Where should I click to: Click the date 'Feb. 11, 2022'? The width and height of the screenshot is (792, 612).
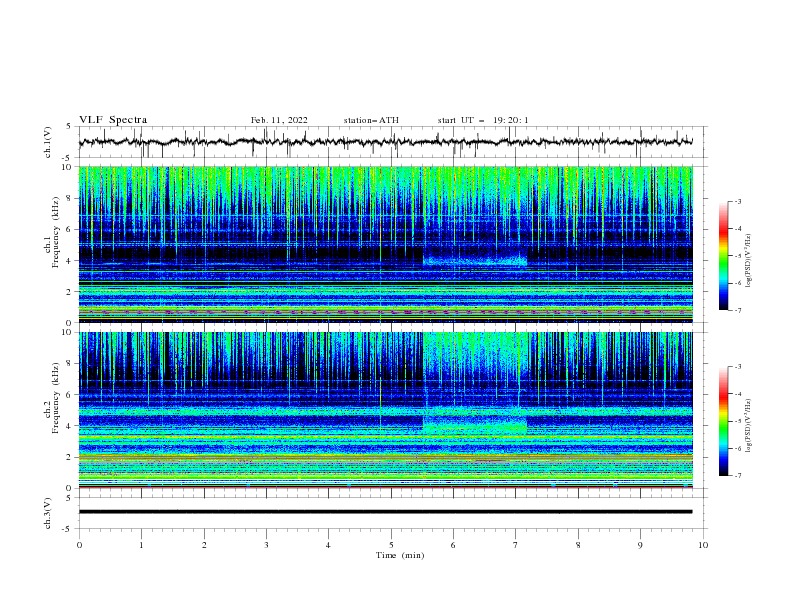pos(279,120)
